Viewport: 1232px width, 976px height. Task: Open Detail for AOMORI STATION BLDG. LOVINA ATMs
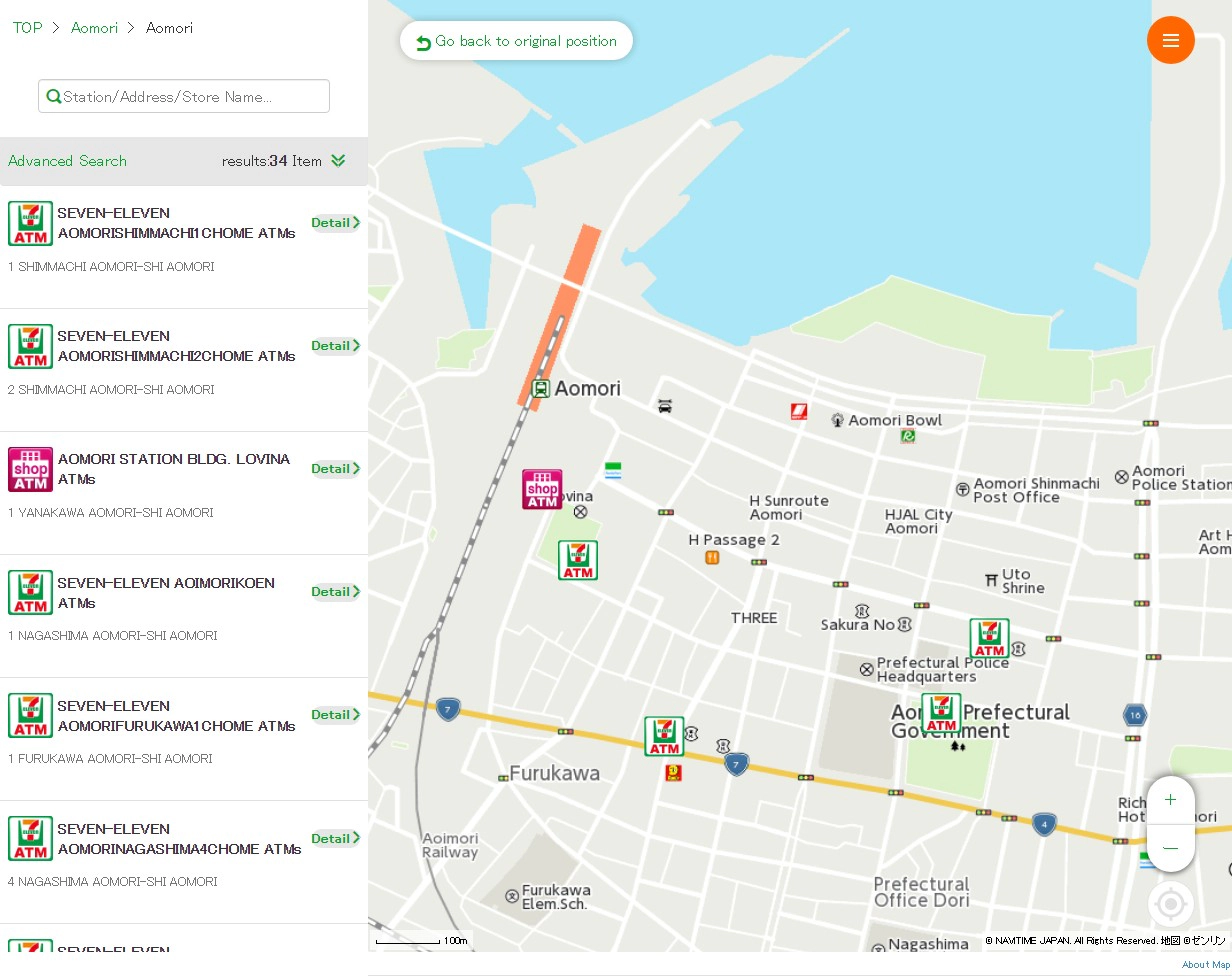tap(336, 469)
